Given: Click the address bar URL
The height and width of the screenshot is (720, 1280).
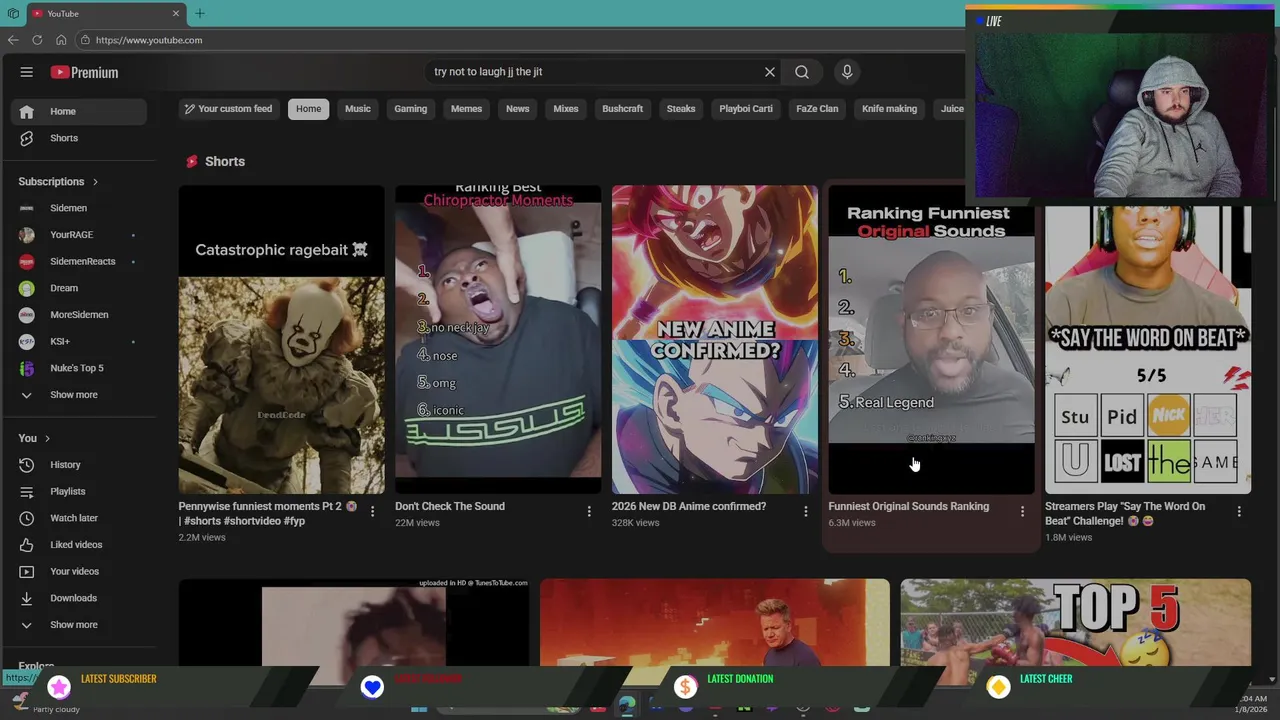Looking at the screenshot, I should tap(149, 40).
